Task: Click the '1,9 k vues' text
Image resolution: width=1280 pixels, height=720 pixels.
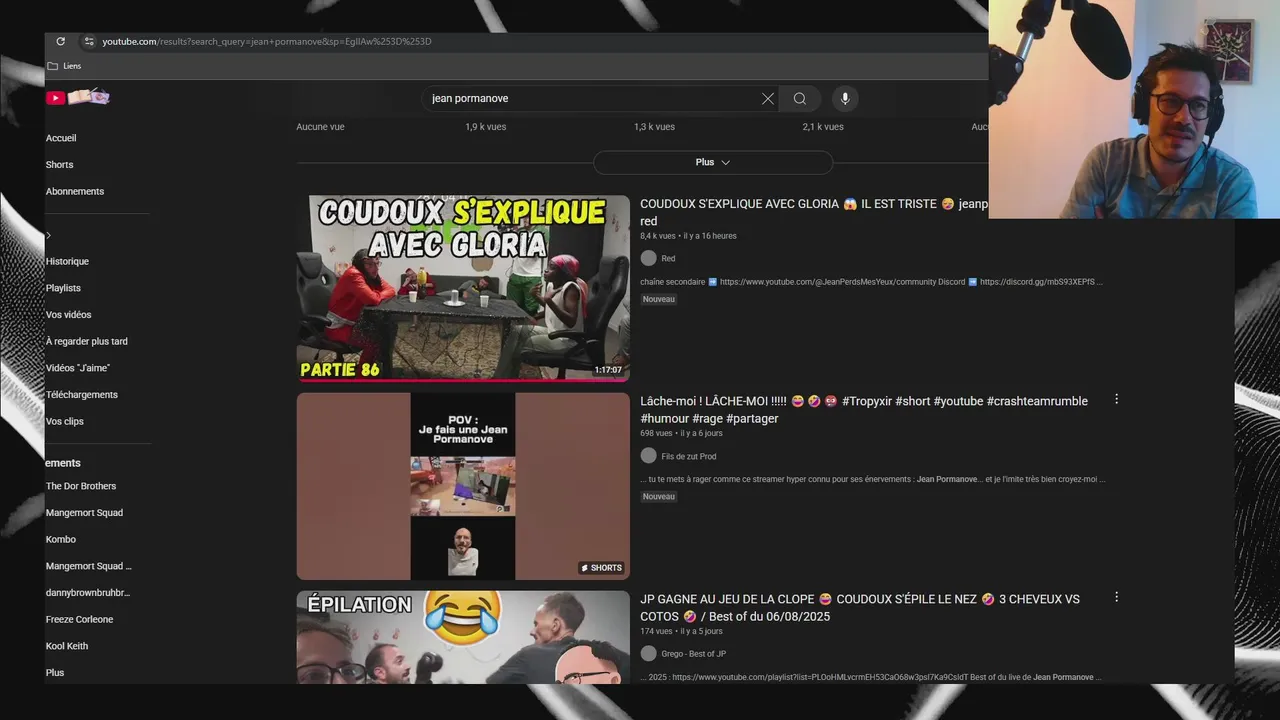Action: coord(486,127)
